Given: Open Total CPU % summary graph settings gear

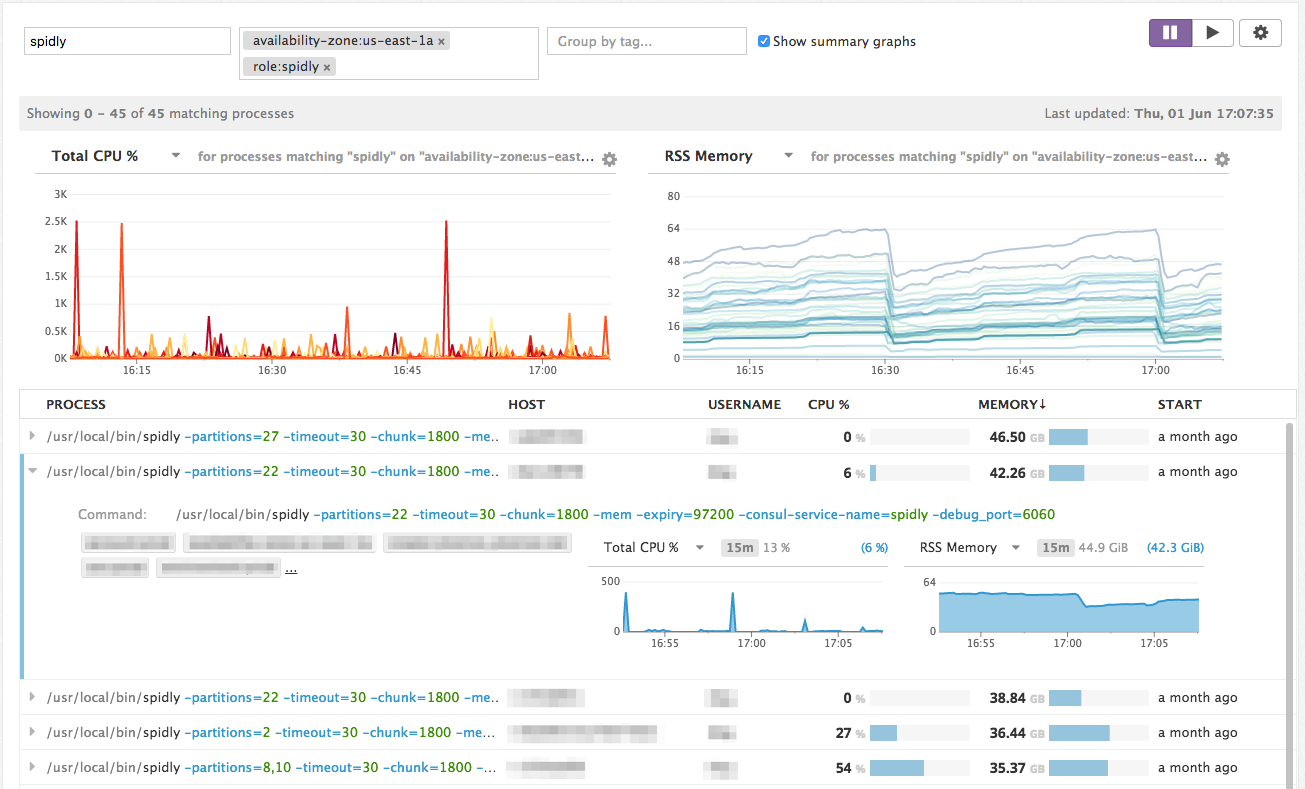Looking at the screenshot, I should coord(609,160).
